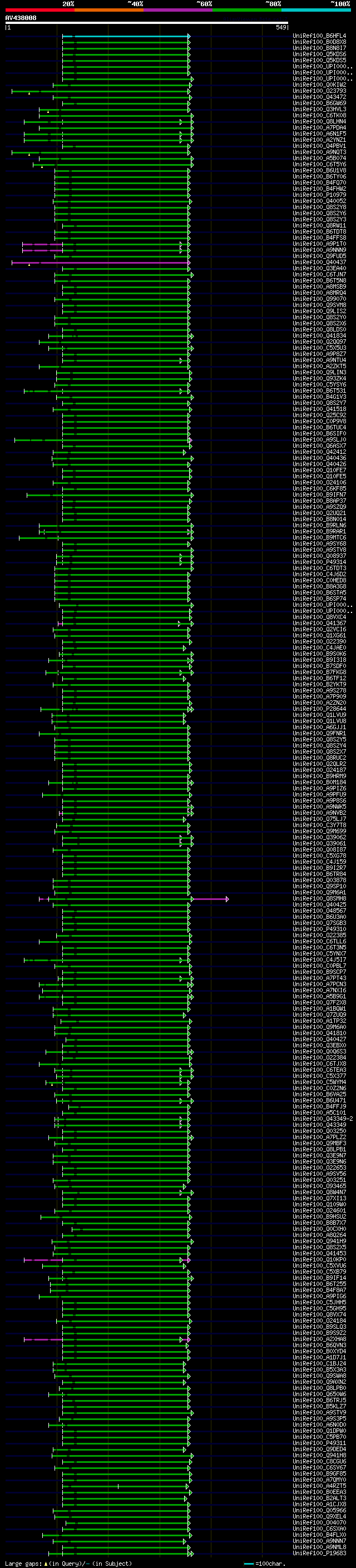This screenshot has width=356, height=1568.
Task: Select hit label UniRef100_Q9FNR1
Action: coord(319,734)
